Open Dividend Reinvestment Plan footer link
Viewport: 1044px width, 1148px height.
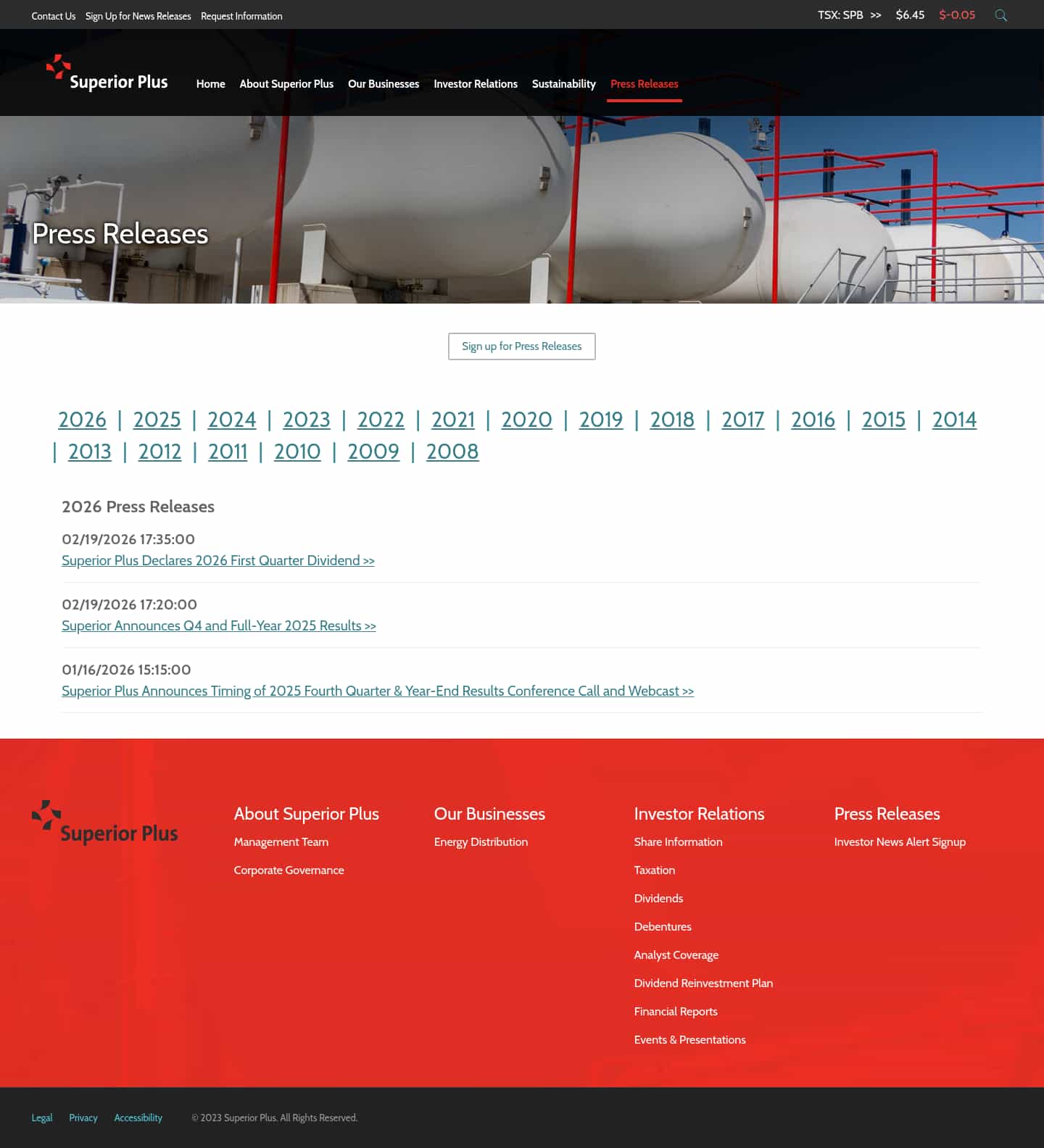[704, 983]
